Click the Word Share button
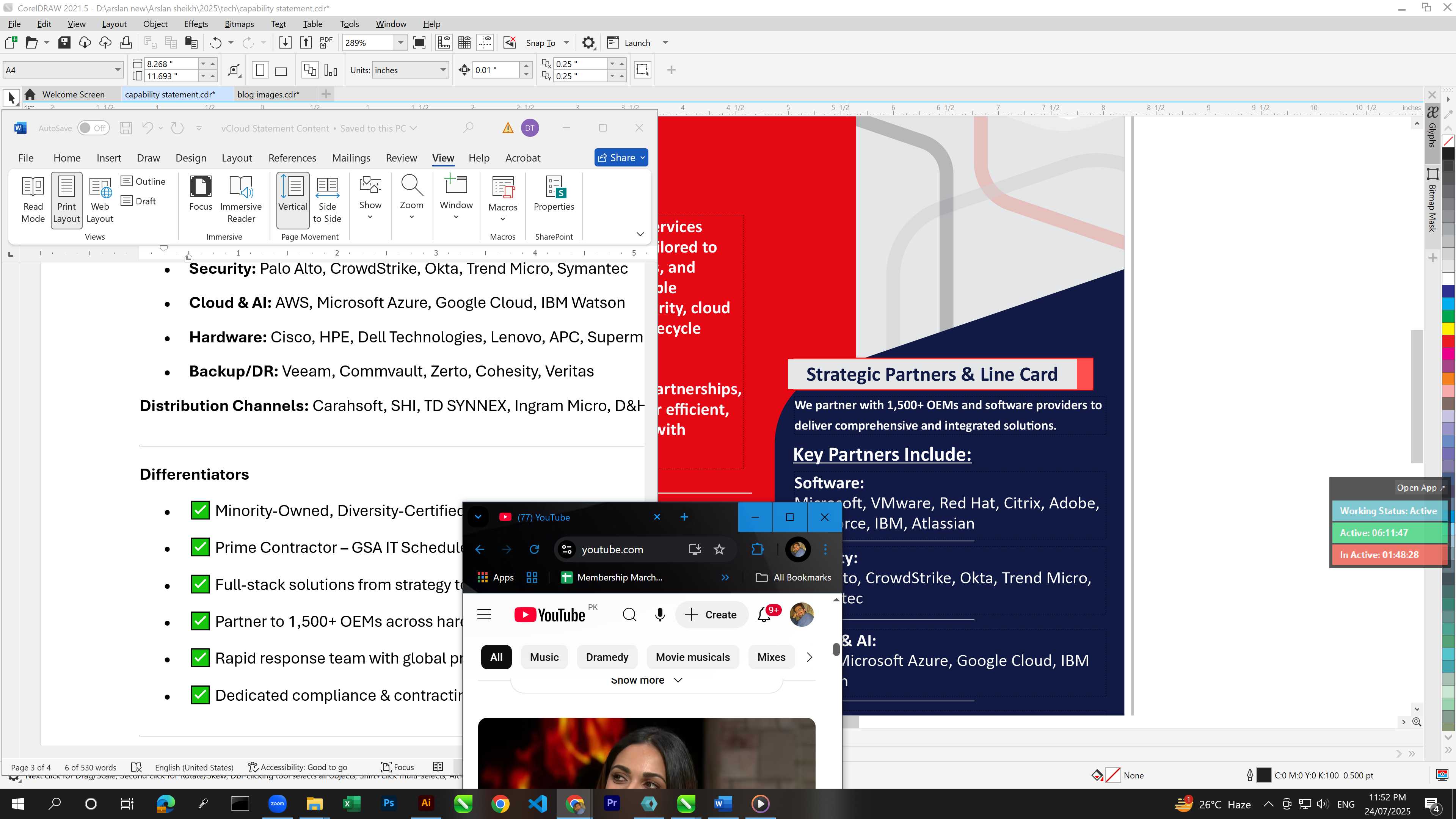 pyautogui.click(x=621, y=158)
